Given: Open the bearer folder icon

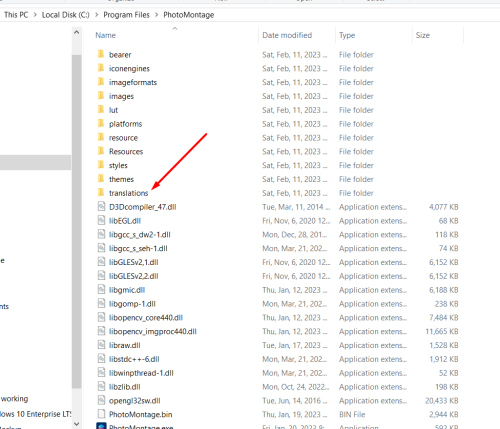Looking at the screenshot, I should pyautogui.click(x=101, y=54).
